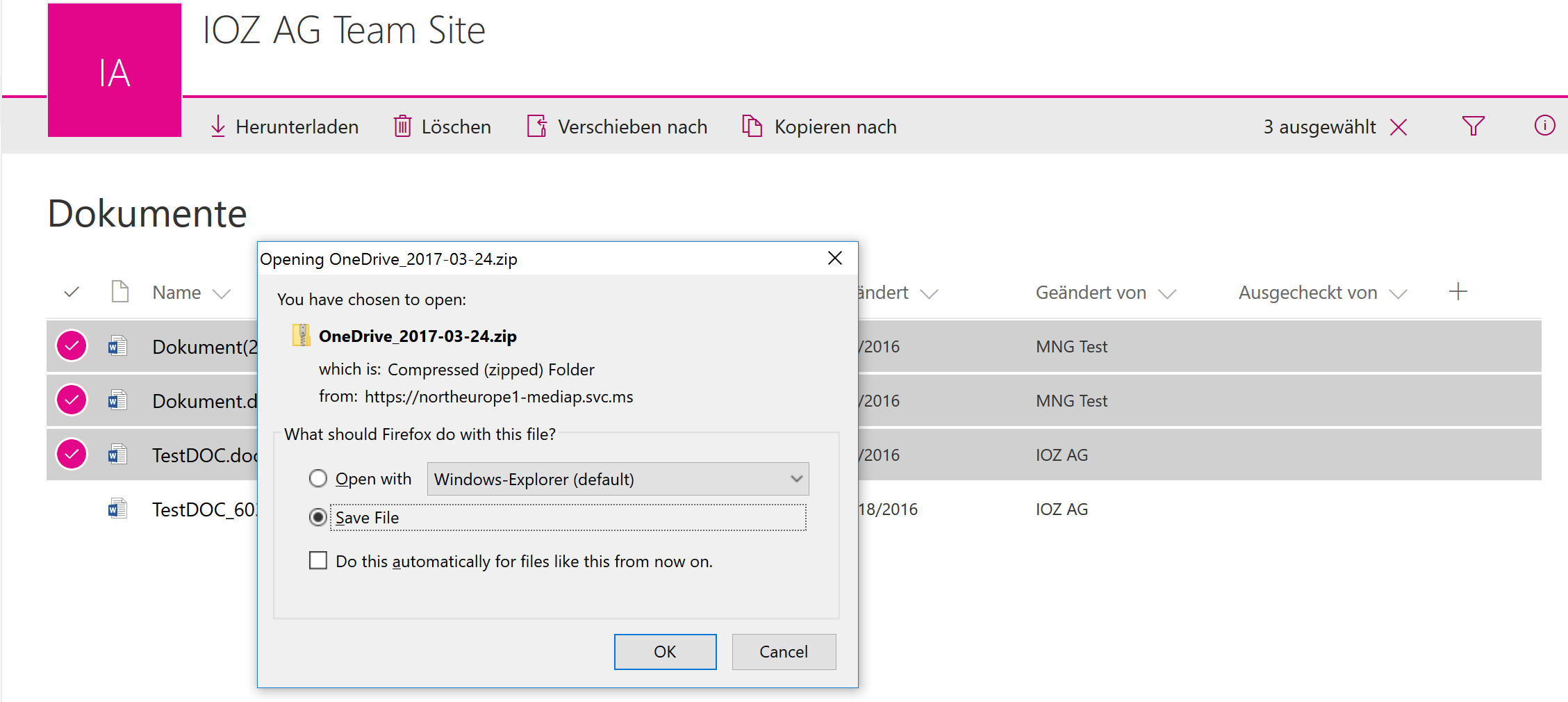The width and height of the screenshot is (1568, 702).
Task: Deselect the Dokument(2 row check circle
Action: tap(72, 345)
